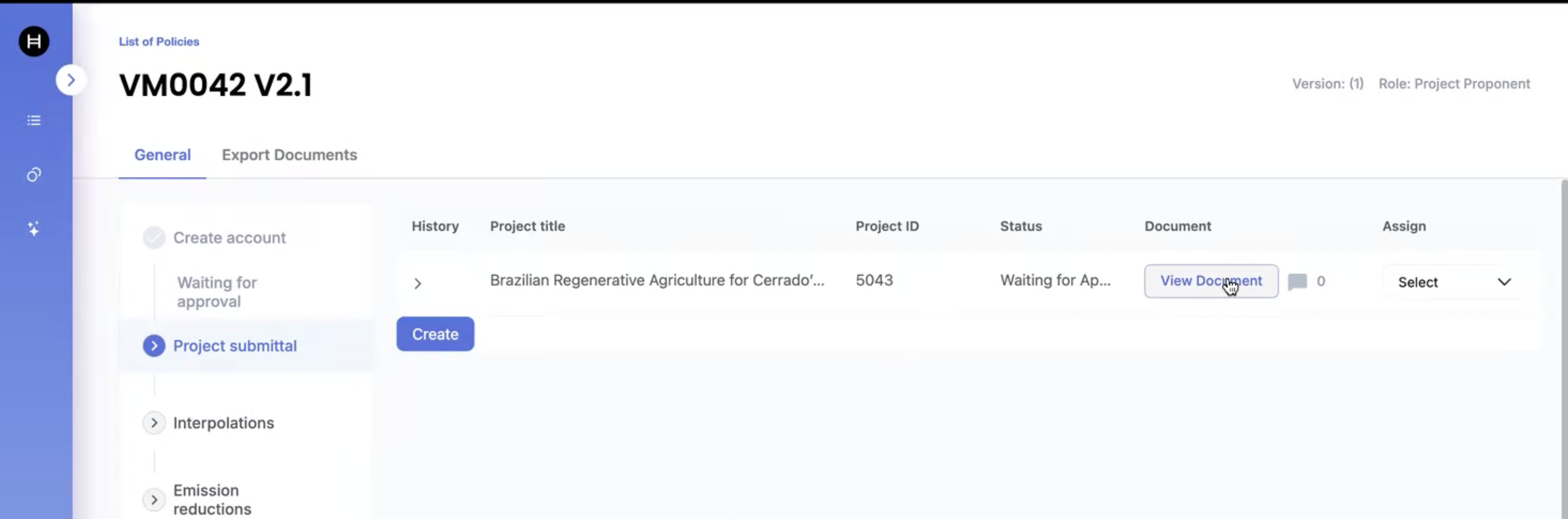The height and width of the screenshot is (519, 1568).
Task: Click the comment bubble icon in the row
Action: 1297,281
